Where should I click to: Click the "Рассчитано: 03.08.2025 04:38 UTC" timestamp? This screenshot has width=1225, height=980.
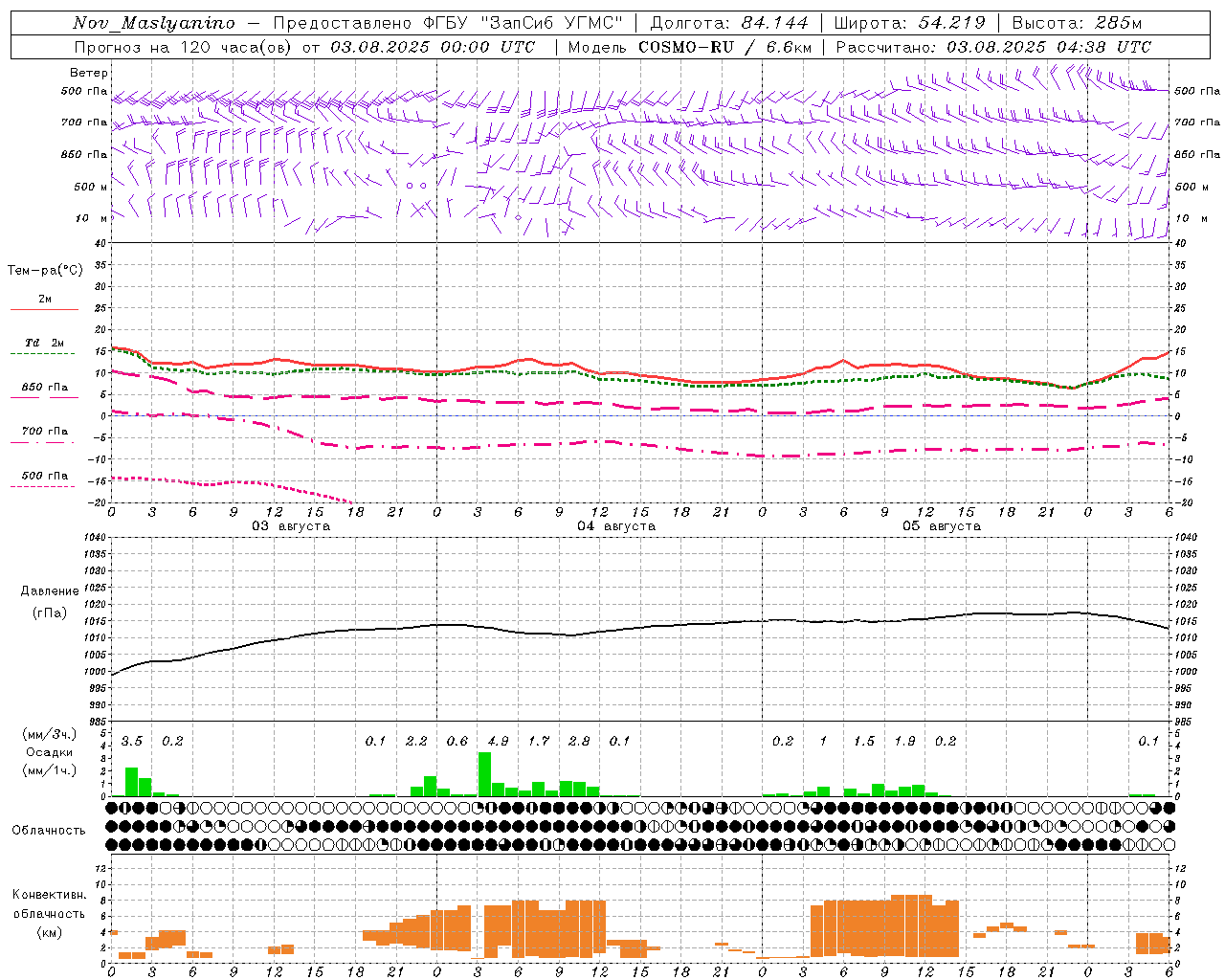pos(993,47)
